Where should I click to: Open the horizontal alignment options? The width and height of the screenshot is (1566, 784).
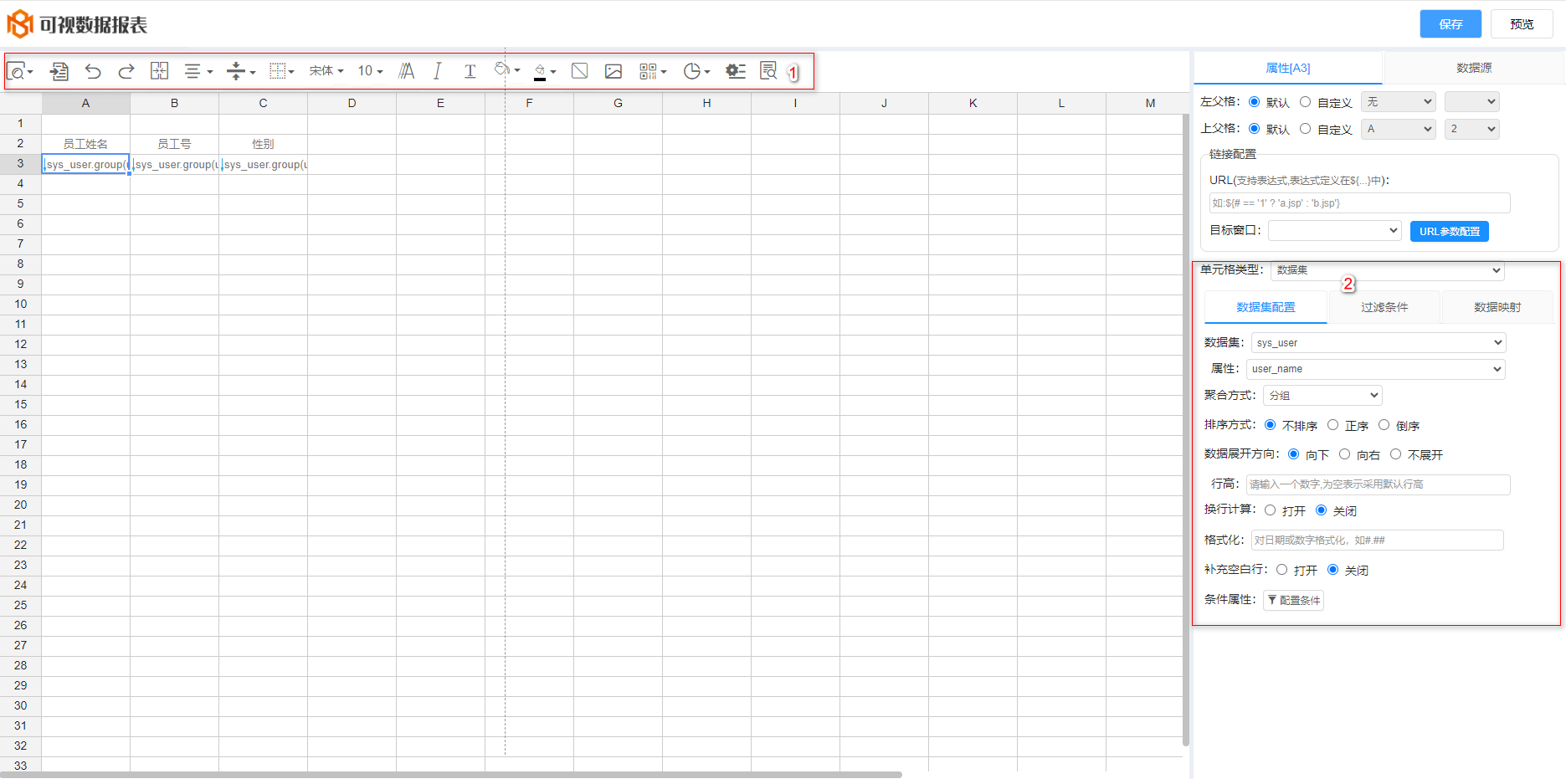[x=198, y=71]
